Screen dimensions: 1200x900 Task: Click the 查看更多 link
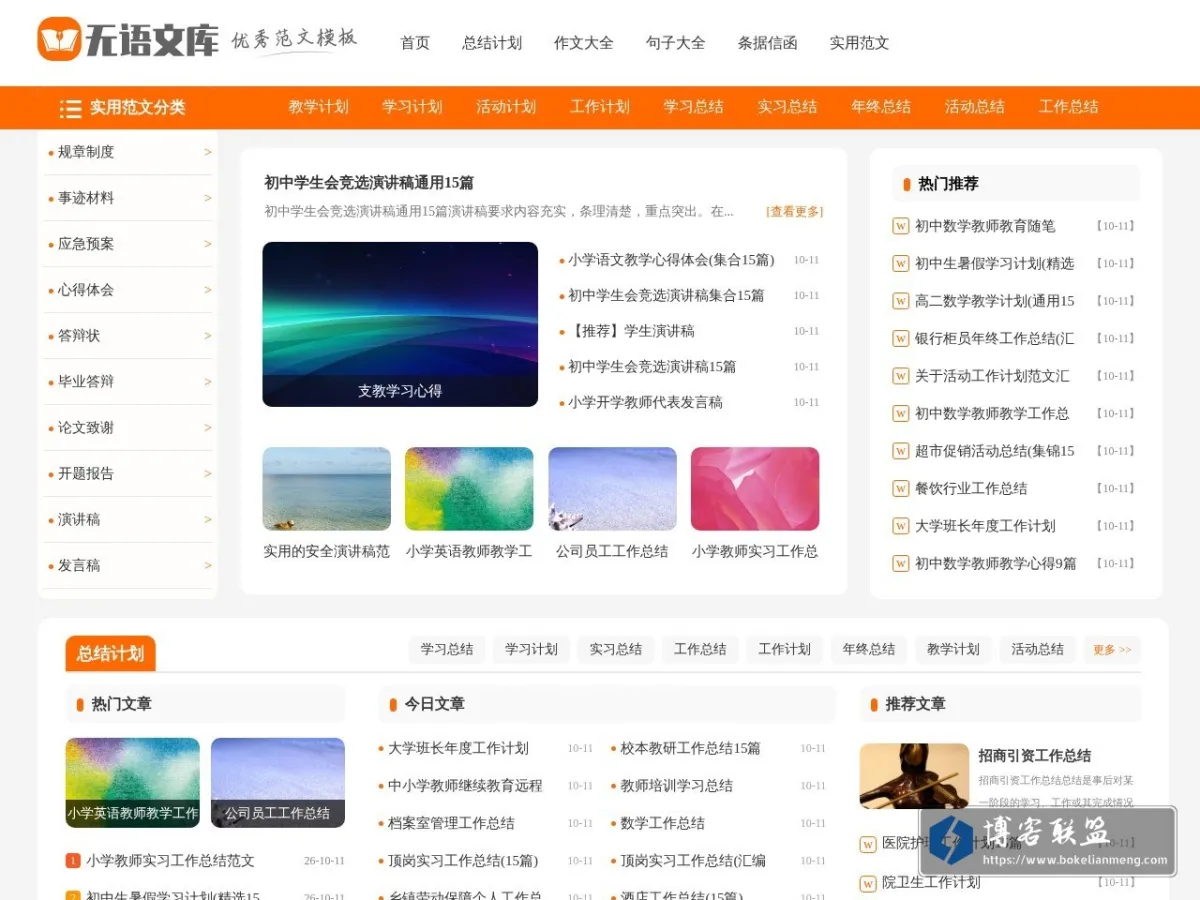click(x=794, y=212)
